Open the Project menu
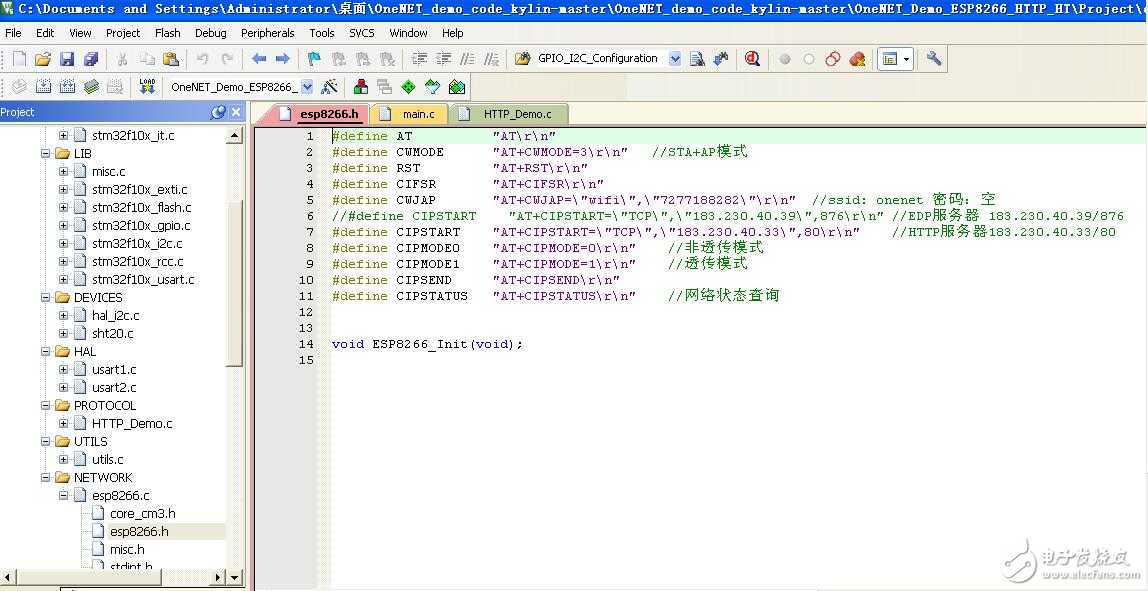Screen dimensions: 1148x591 [x=123, y=33]
